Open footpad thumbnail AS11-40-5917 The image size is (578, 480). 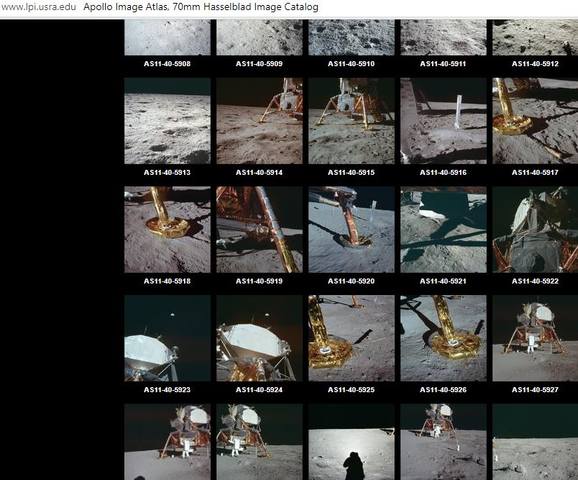tap(535, 121)
